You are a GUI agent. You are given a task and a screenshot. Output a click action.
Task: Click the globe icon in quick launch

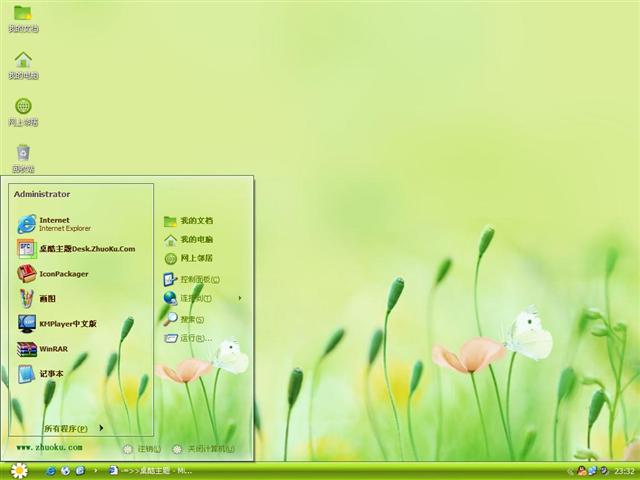tap(65, 471)
